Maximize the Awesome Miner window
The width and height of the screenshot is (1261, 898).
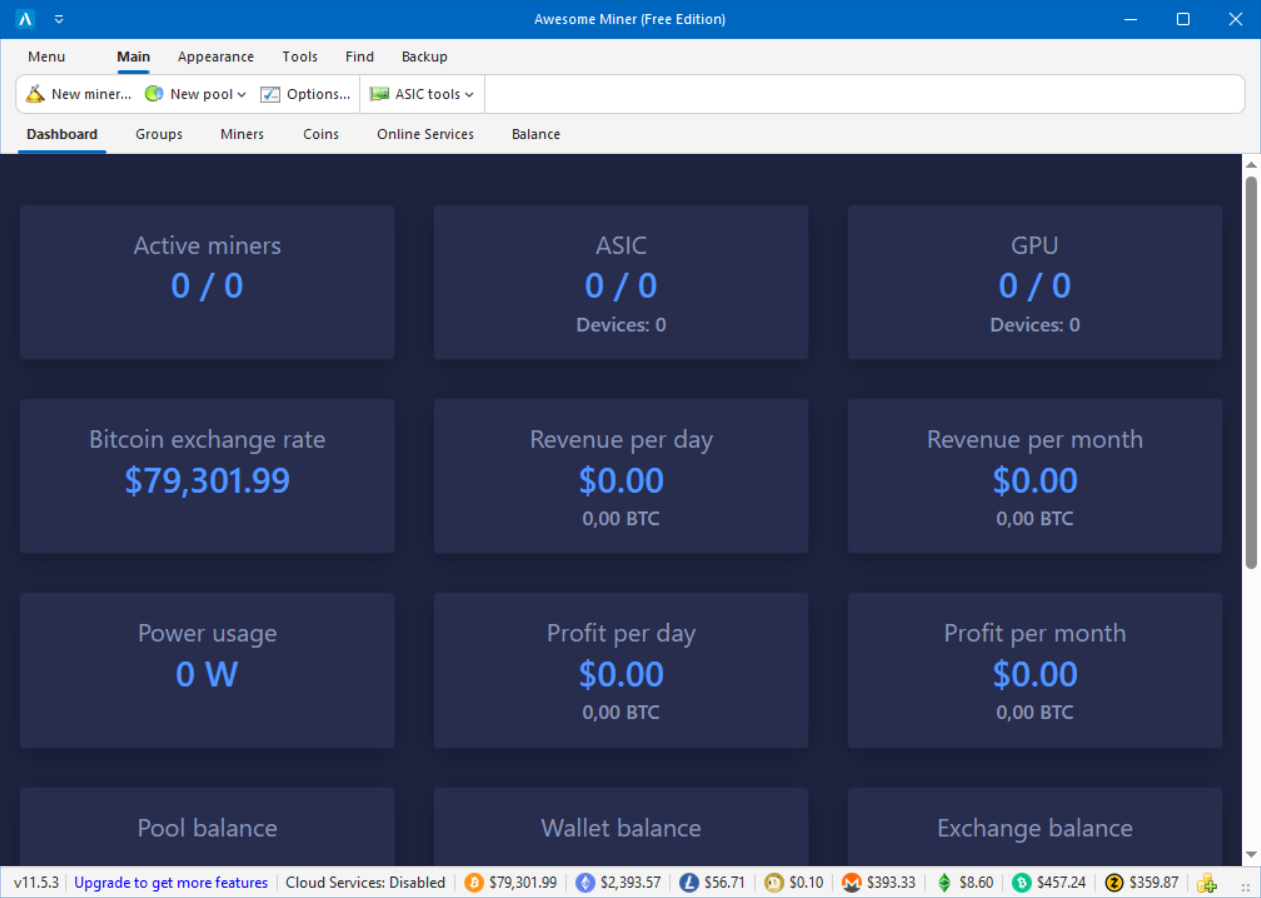1183,19
